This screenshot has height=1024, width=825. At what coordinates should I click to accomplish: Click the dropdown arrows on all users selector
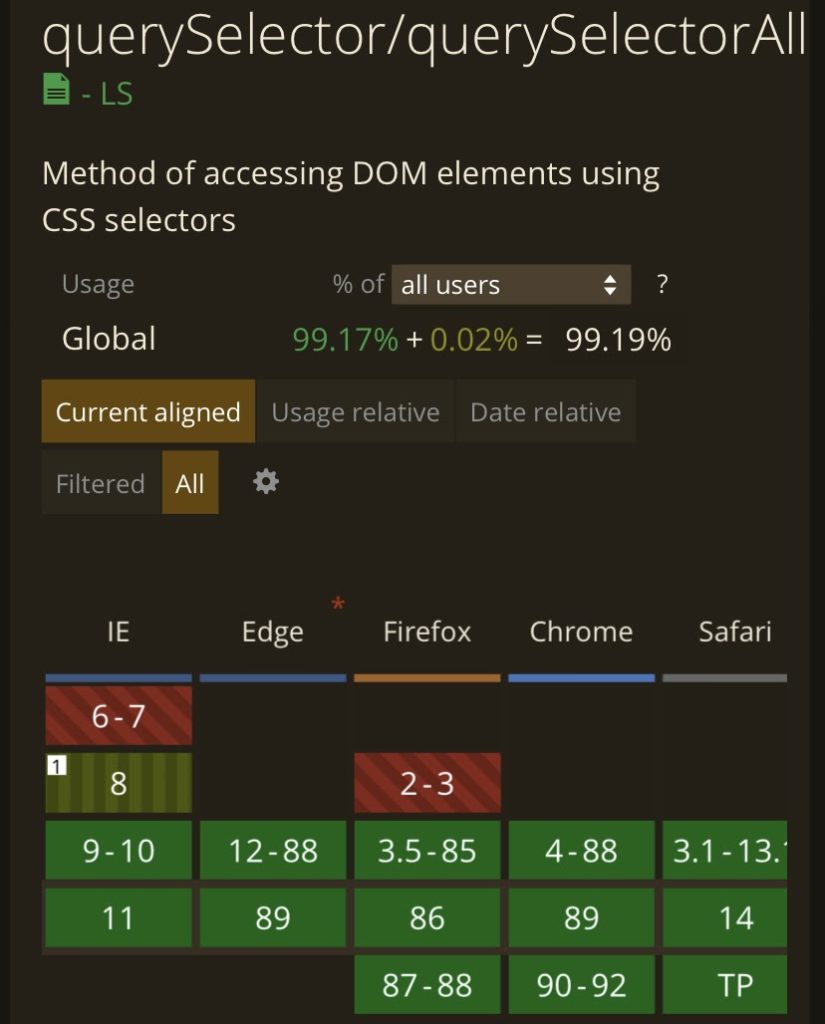[610, 285]
